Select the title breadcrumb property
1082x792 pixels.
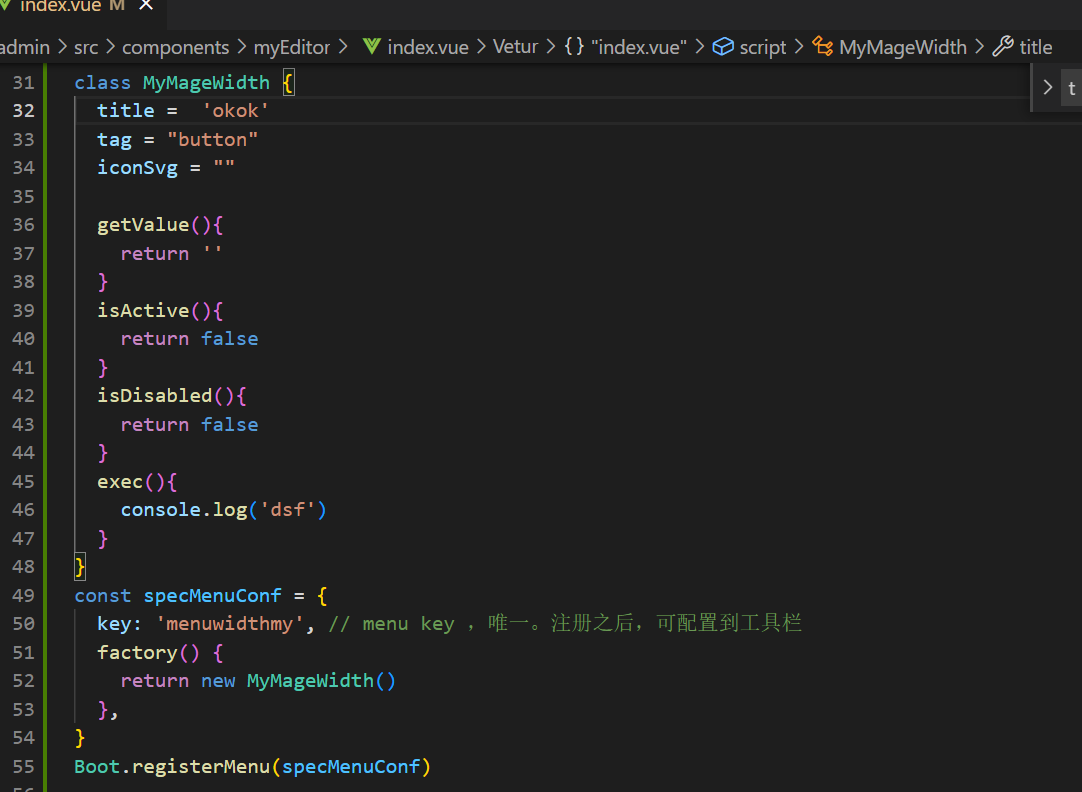(x=1036, y=47)
